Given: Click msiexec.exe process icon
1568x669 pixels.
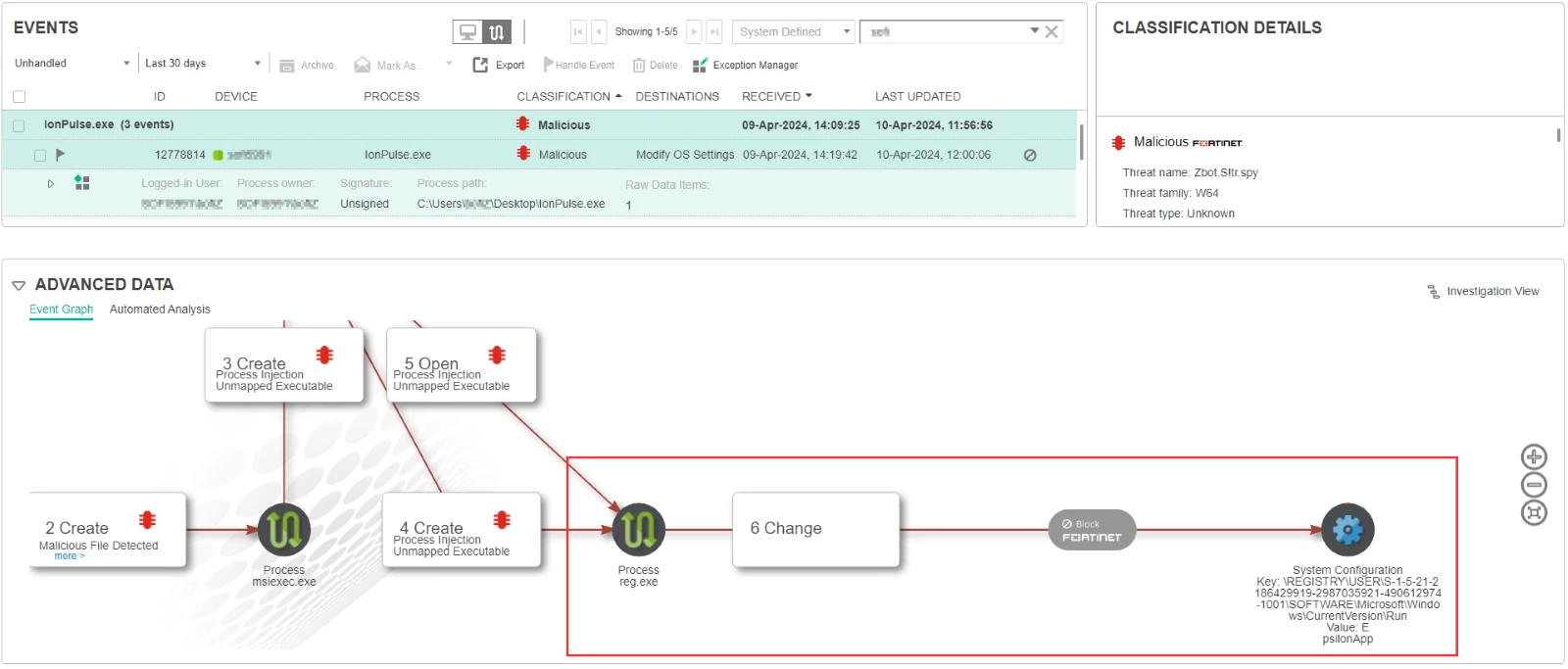Looking at the screenshot, I should (284, 530).
